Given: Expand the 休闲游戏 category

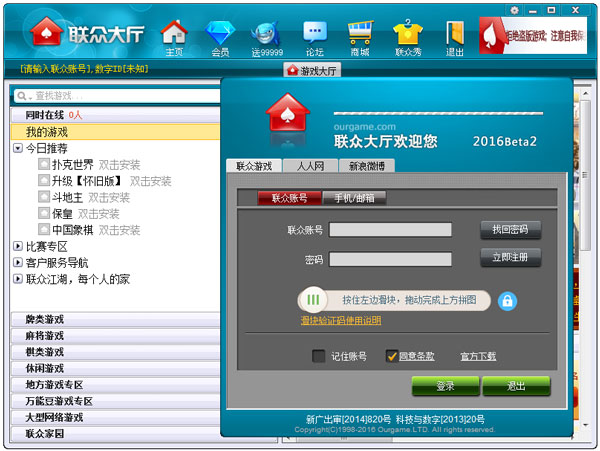Looking at the screenshot, I should coord(116,368).
